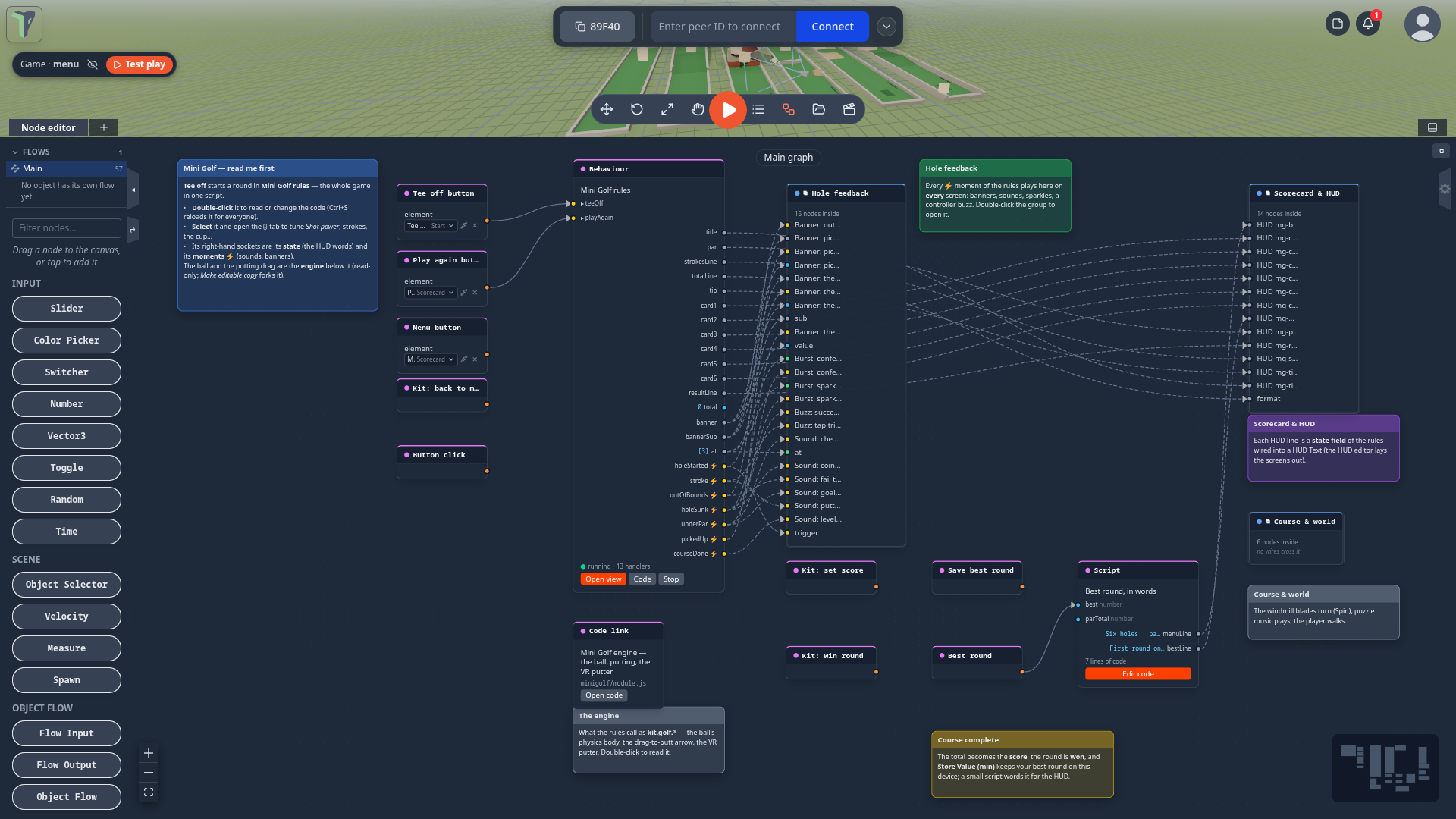Image resolution: width=1456 pixels, height=819 pixels.
Task: Add a Switcher input node
Action: (x=67, y=372)
